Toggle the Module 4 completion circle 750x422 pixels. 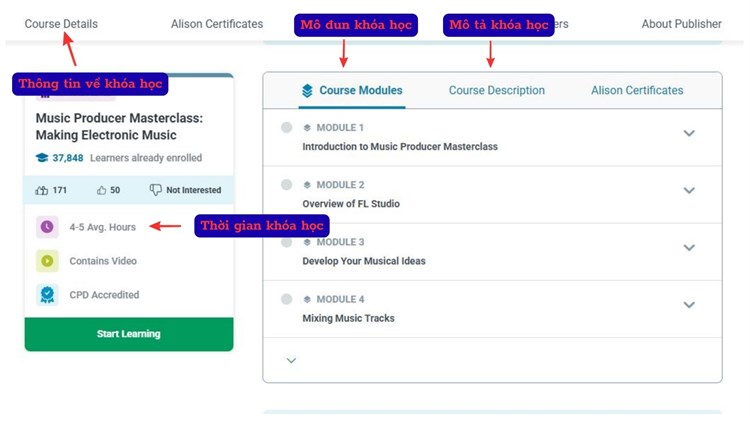click(287, 299)
